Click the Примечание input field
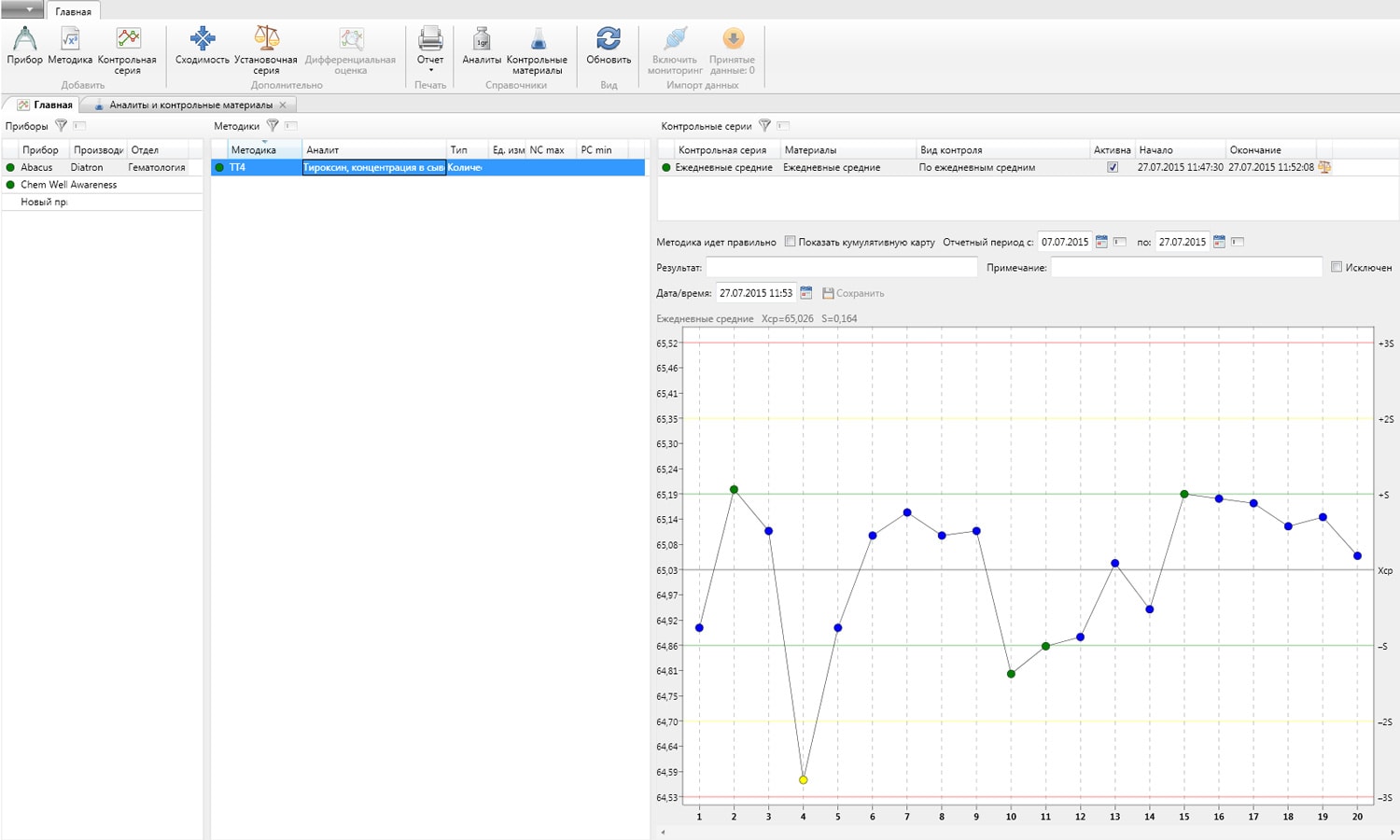The image size is (1400, 840). tap(1186, 267)
